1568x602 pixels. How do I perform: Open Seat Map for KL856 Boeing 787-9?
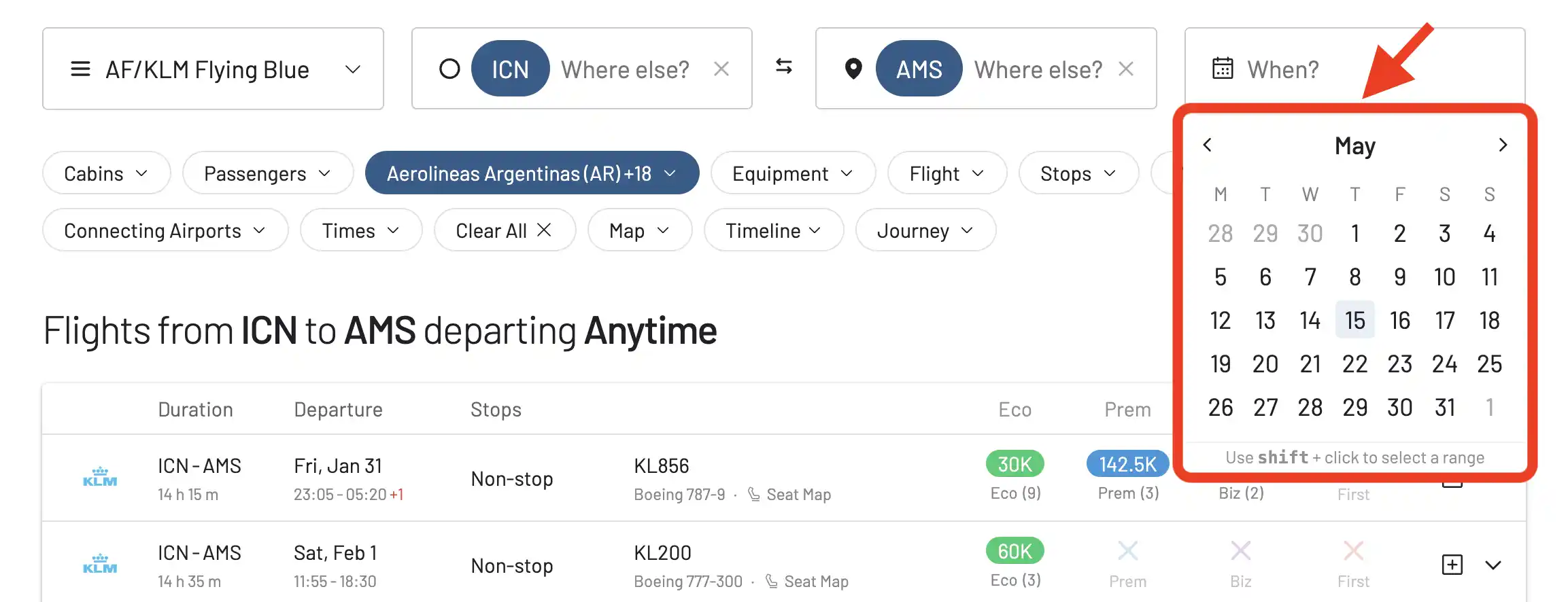(789, 494)
